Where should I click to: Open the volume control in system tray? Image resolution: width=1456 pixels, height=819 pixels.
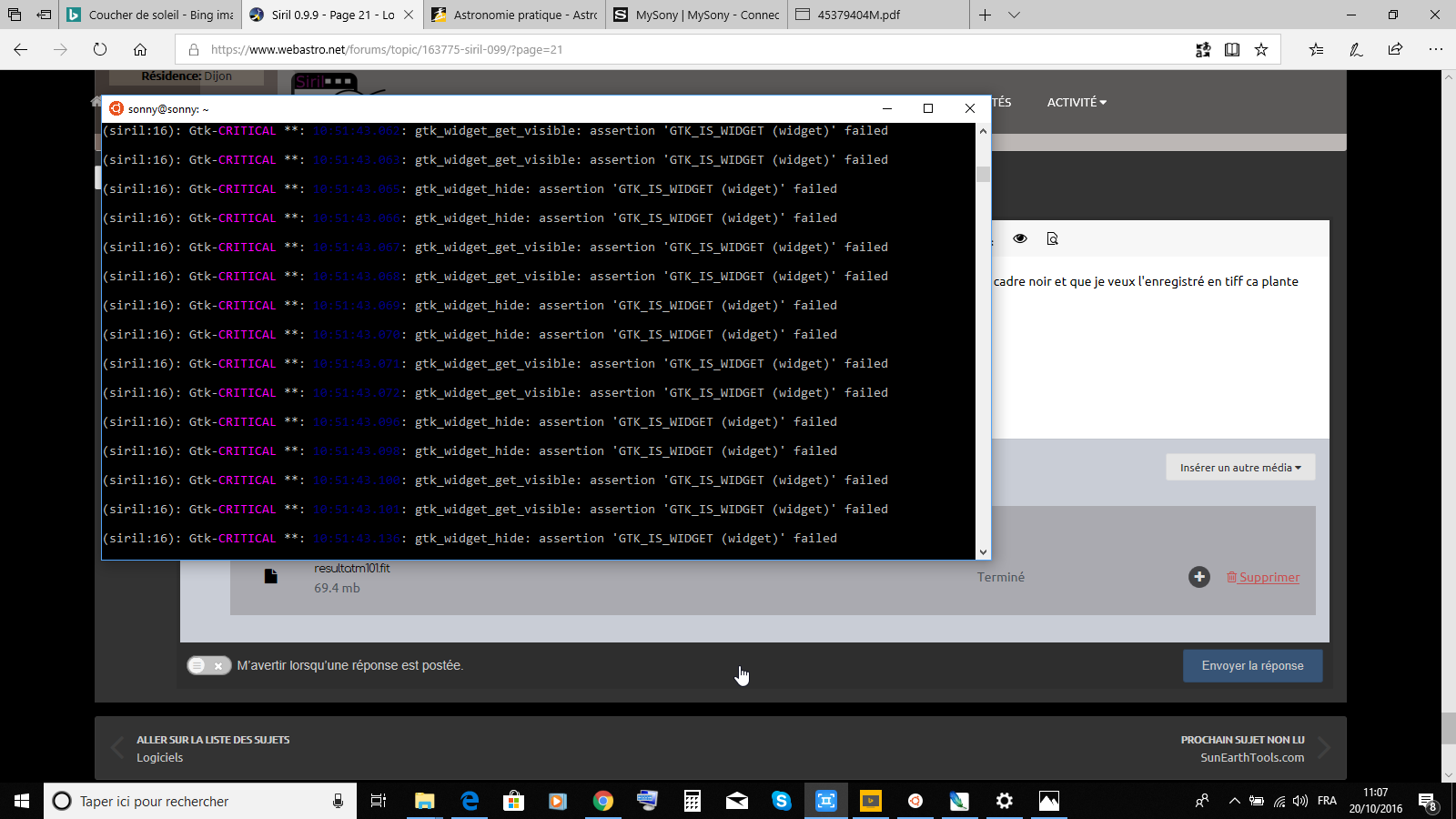point(1300,801)
